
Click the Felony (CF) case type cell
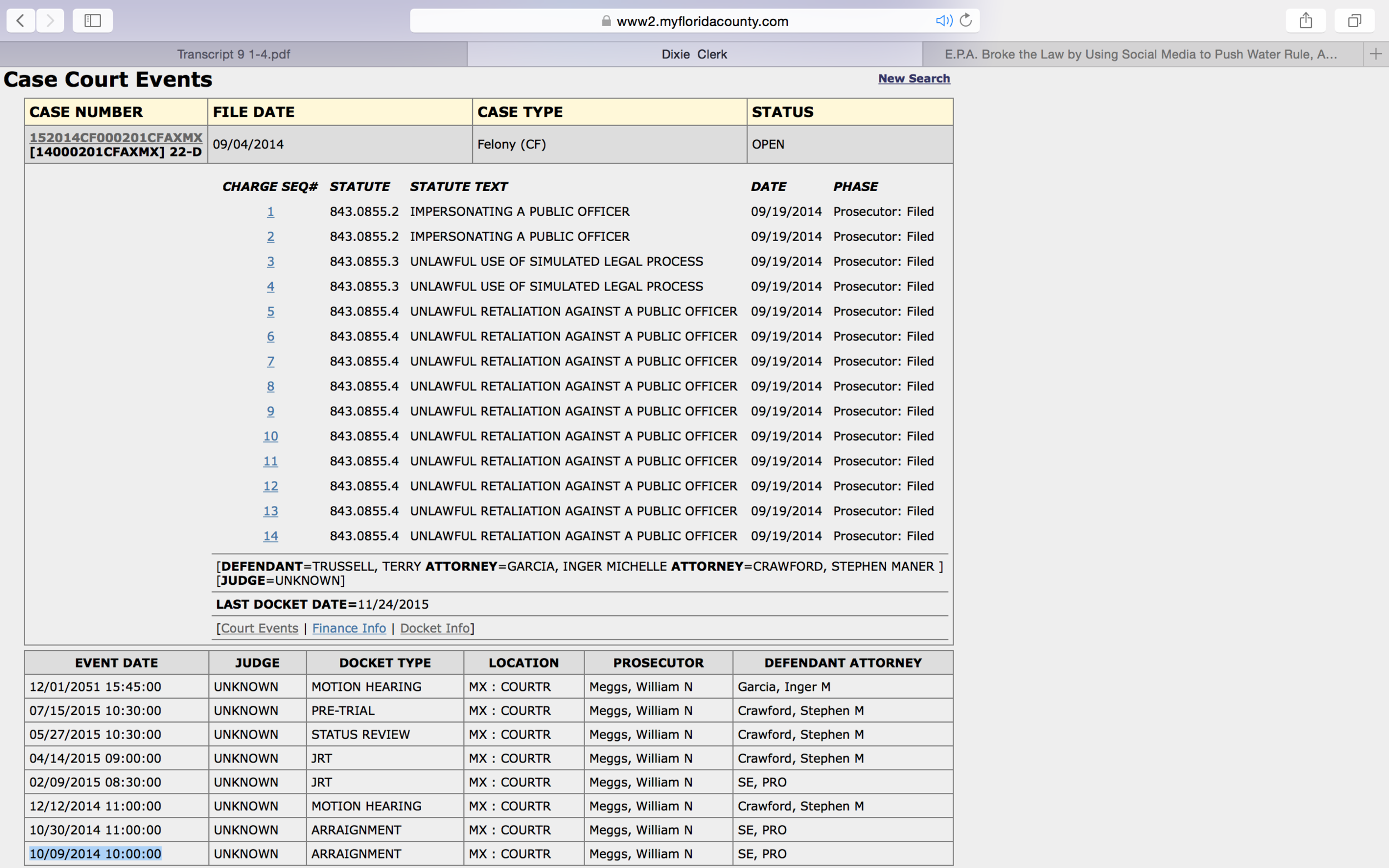pos(609,144)
